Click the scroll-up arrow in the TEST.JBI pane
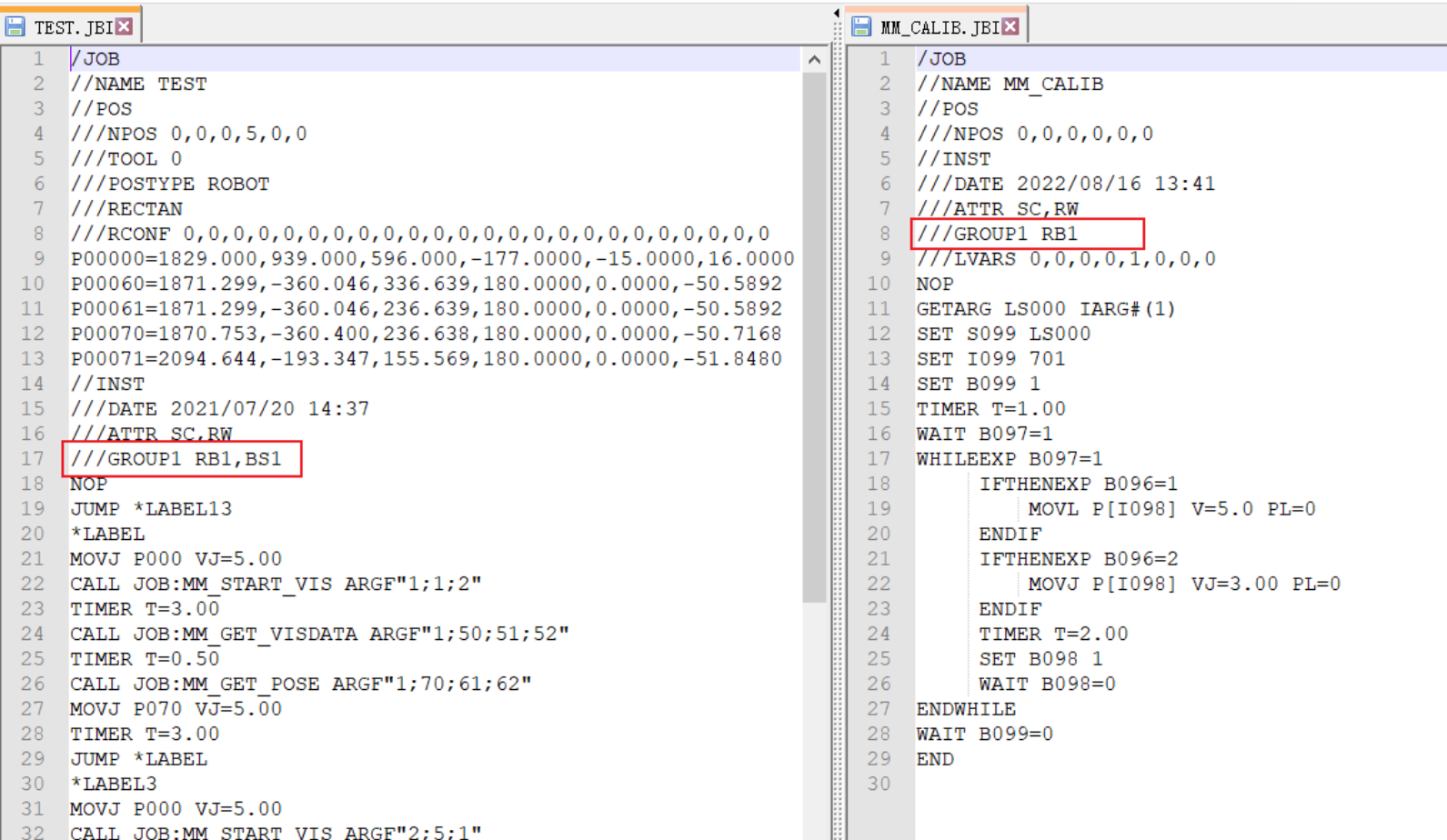The image size is (1447, 840). tap(814, 60)
